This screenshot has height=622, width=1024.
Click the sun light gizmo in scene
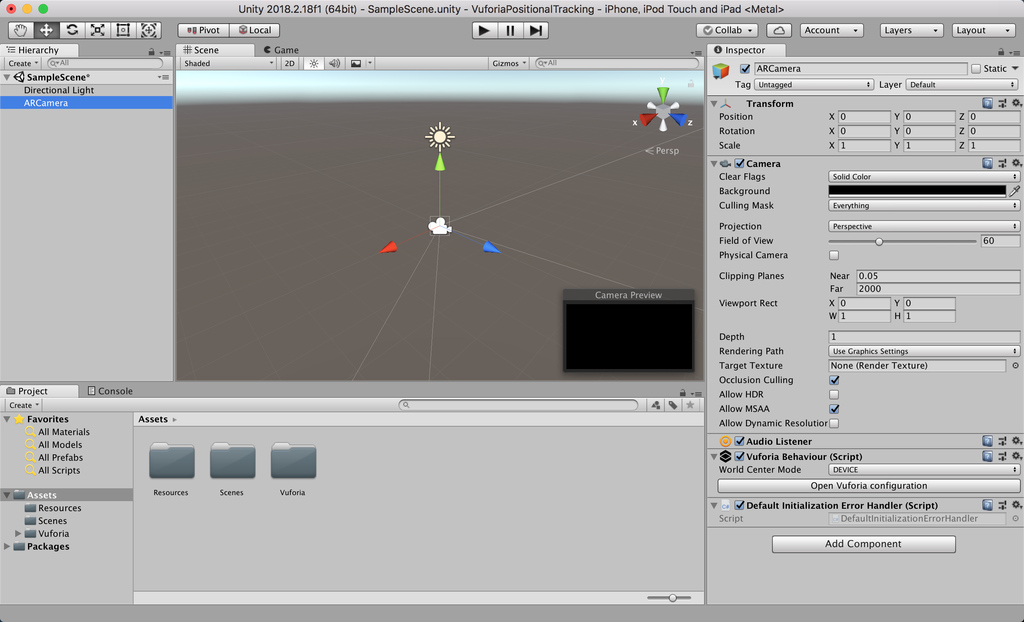[440, 137]
